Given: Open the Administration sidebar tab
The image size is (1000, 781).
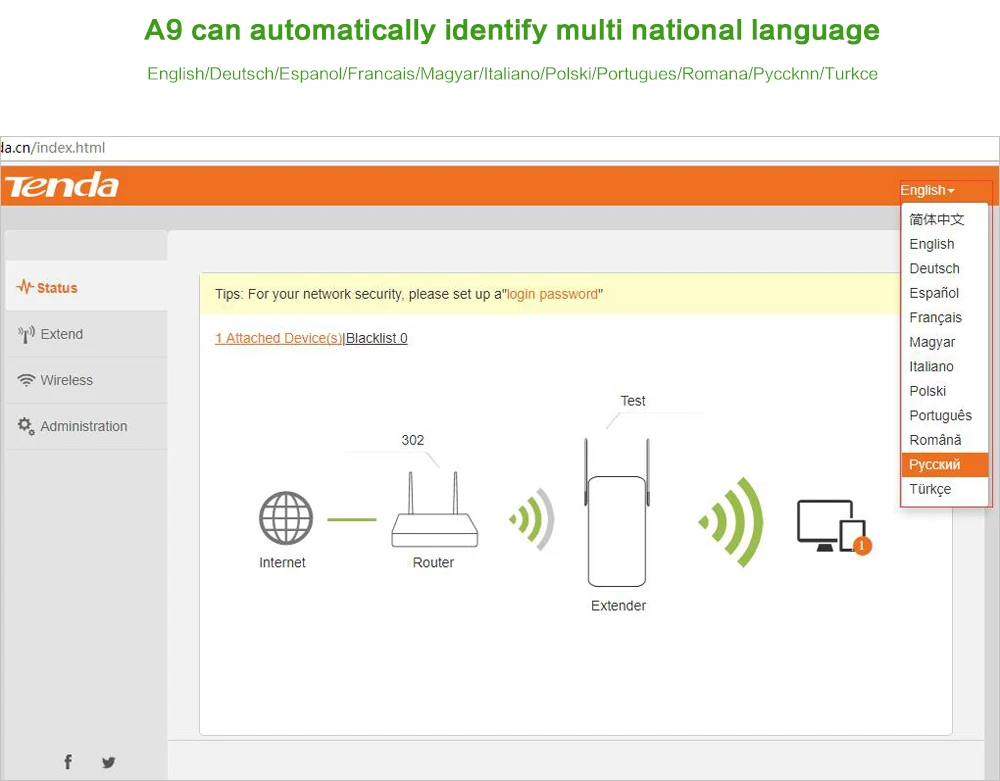Looking at the screenshot, I should [x=86, y=426].
